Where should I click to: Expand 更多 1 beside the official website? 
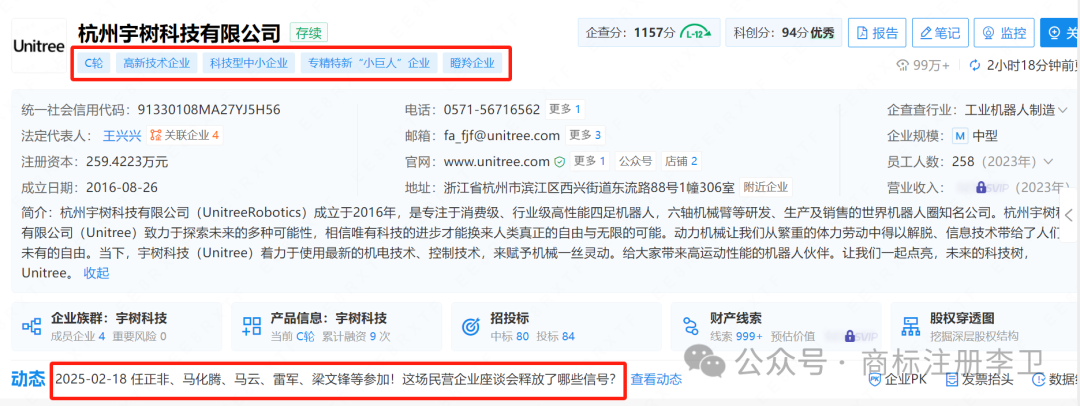pos(590,161)
